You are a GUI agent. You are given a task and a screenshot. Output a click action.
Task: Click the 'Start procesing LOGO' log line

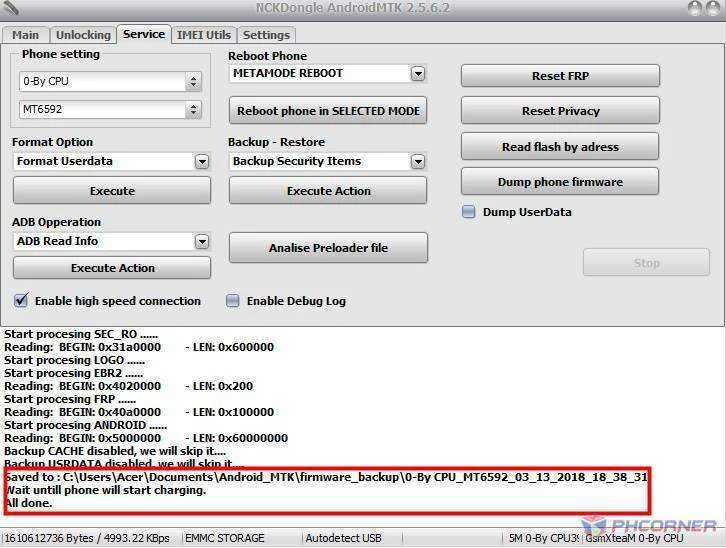(x=75, y=360)
